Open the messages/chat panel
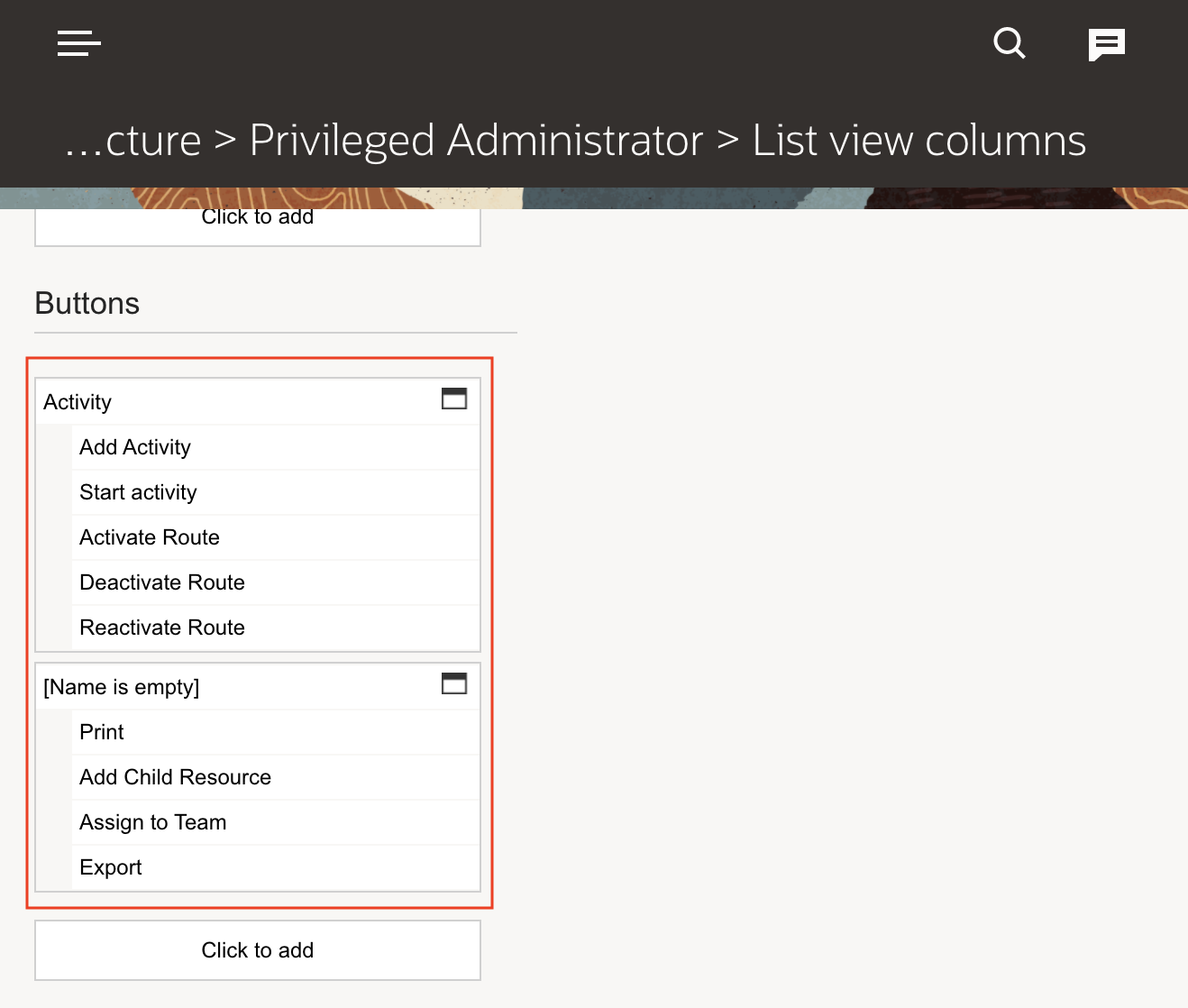1188x1008 pixels. tap(1107, 43)
